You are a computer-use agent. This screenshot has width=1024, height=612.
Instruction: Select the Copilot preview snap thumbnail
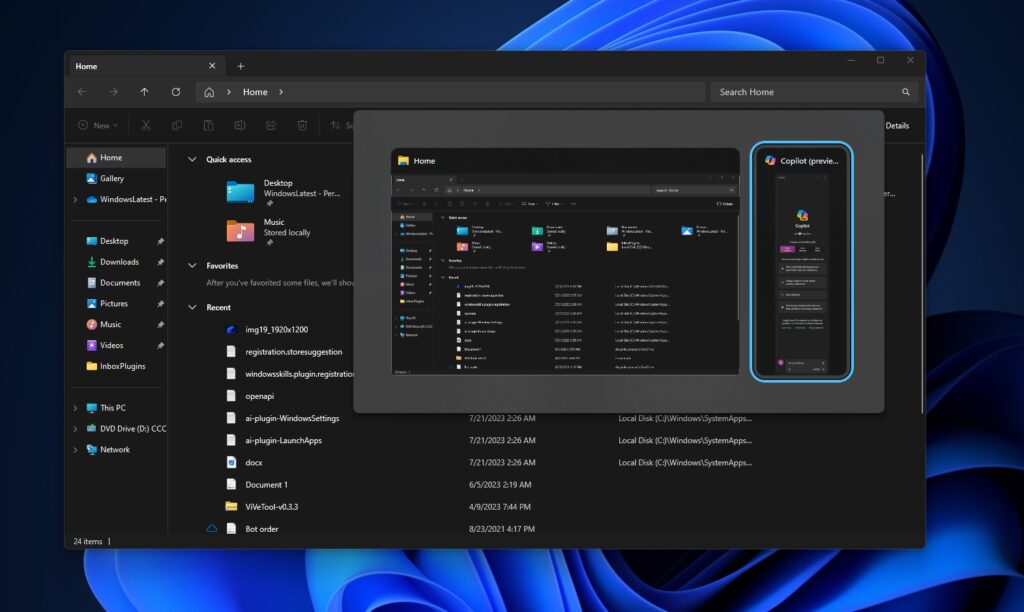tap(805, 263)
